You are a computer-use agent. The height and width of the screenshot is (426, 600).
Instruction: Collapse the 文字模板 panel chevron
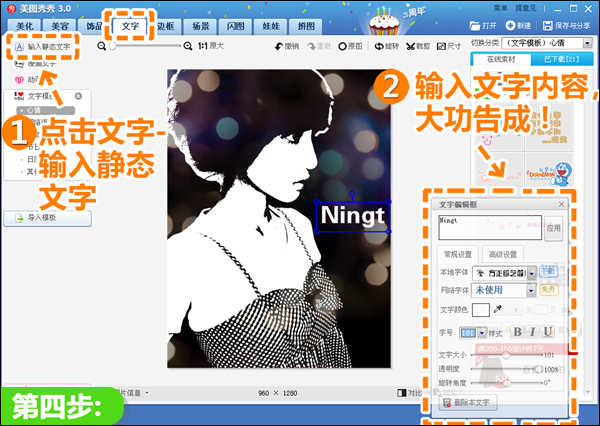(x=78, y=96)
